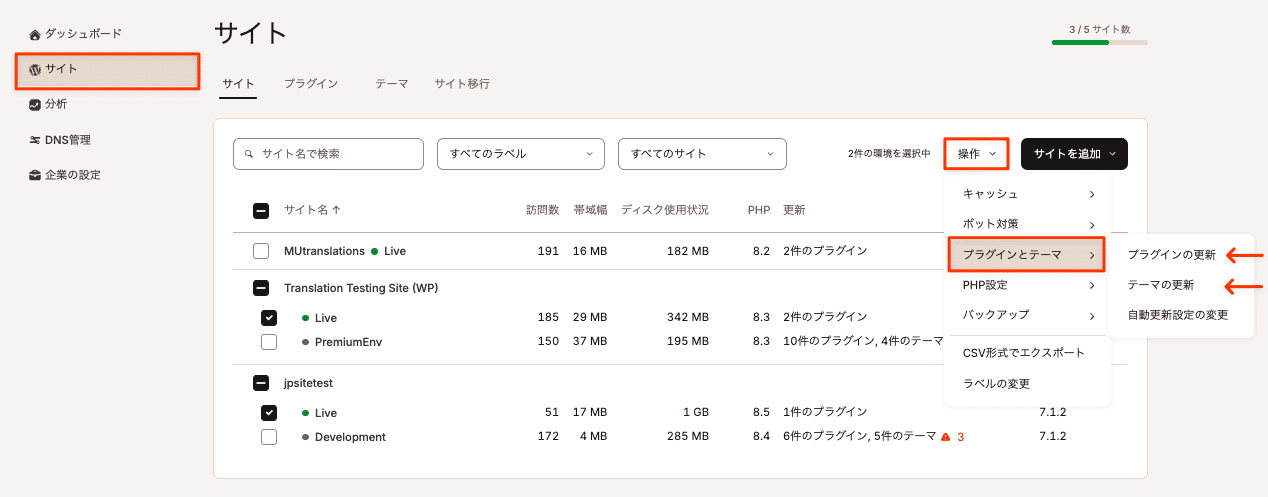1268x497 pixels.
Task: Click the 3/5 サイト数 progress bar
Action: tap(1099, 43)
